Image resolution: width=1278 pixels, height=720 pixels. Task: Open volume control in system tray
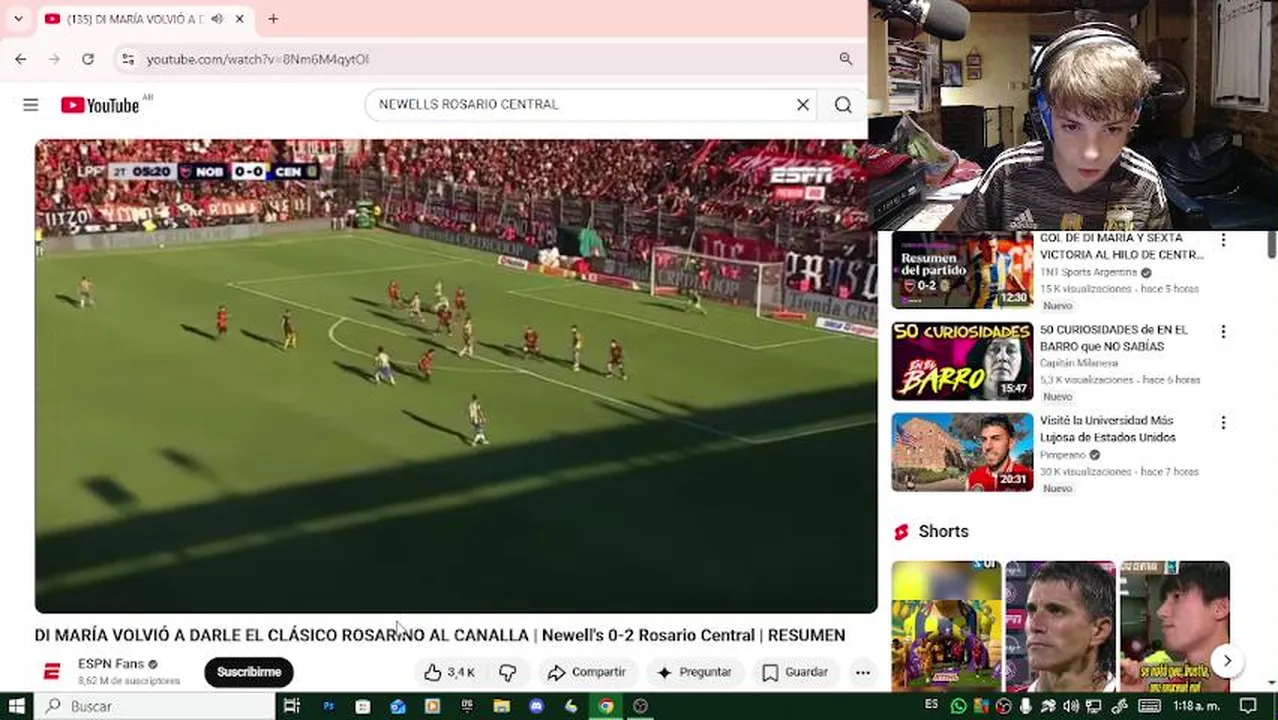tap(1070, 706)
